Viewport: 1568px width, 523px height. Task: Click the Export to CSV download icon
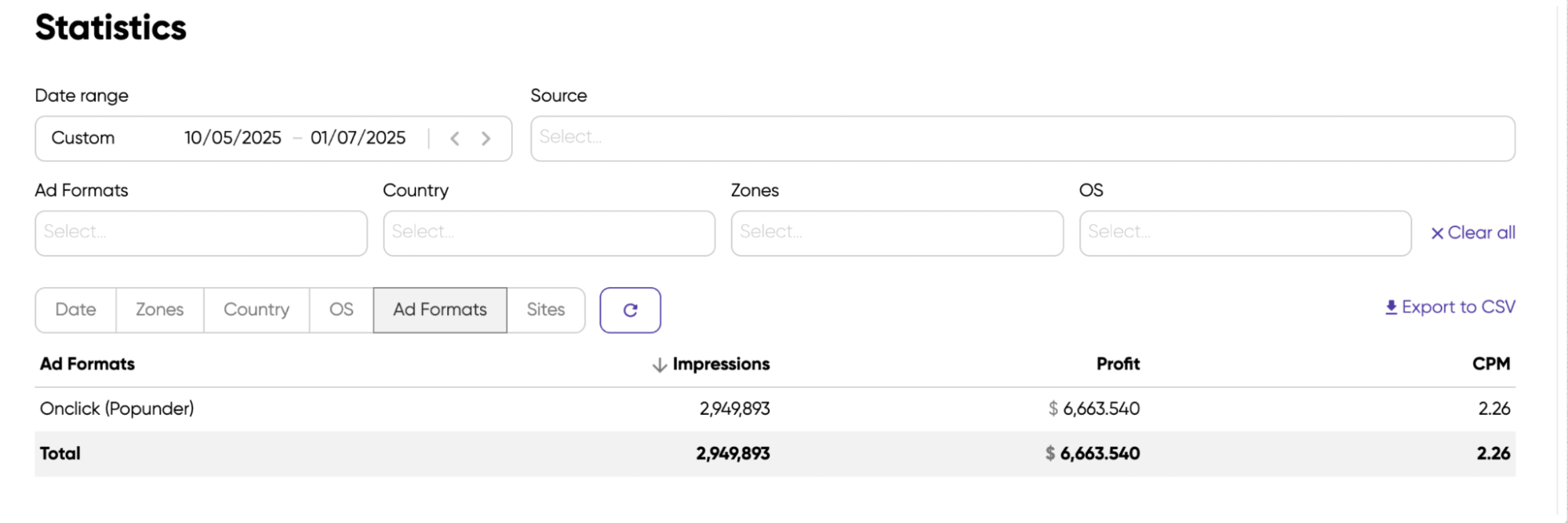pyautogui.click(x=1391, y=307)
